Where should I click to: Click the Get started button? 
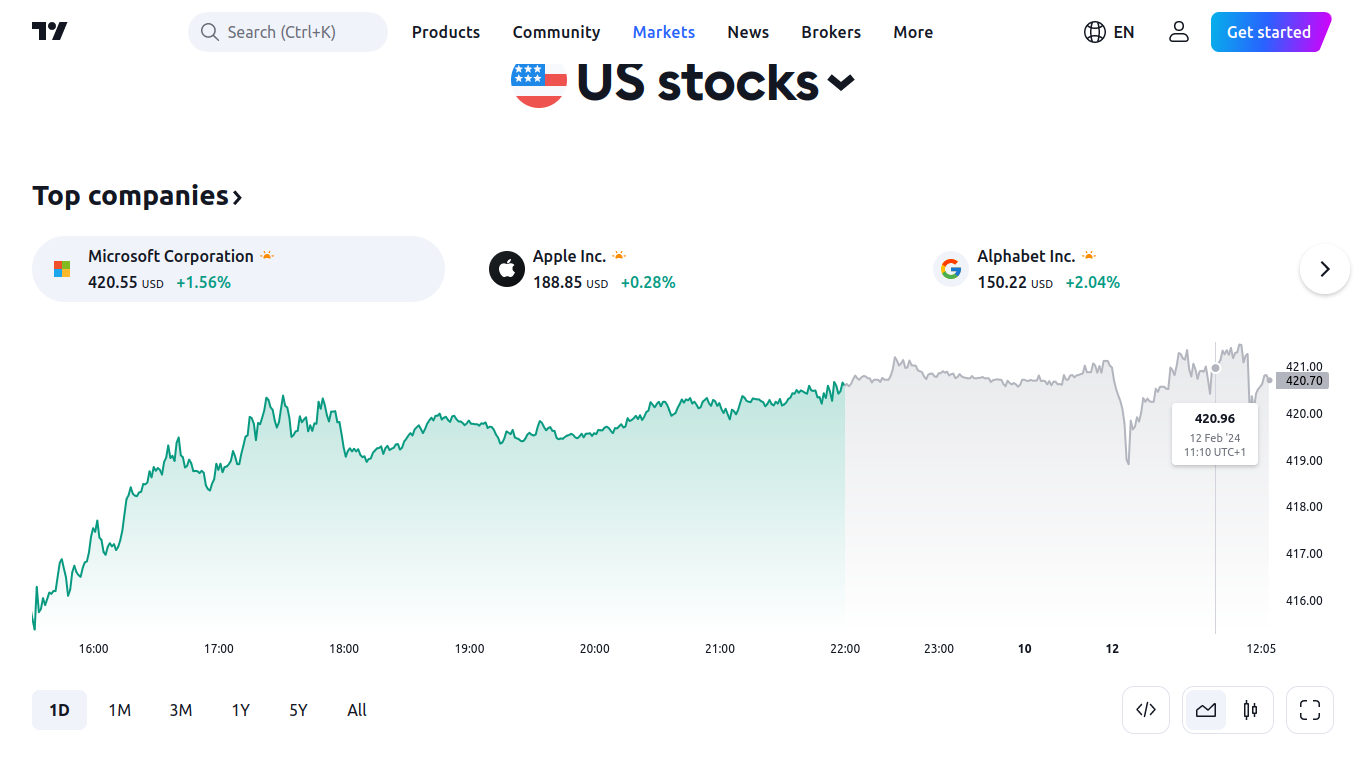click(1269, 32)
